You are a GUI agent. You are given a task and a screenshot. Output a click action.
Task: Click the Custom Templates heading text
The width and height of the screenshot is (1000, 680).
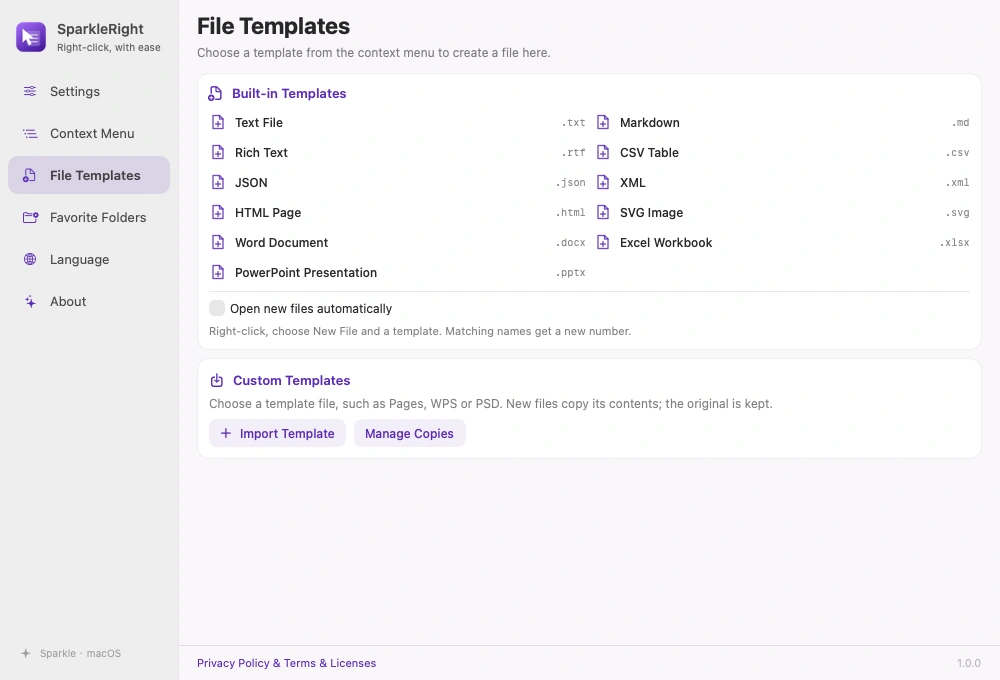pyautogui.click(x=291, y=380)
